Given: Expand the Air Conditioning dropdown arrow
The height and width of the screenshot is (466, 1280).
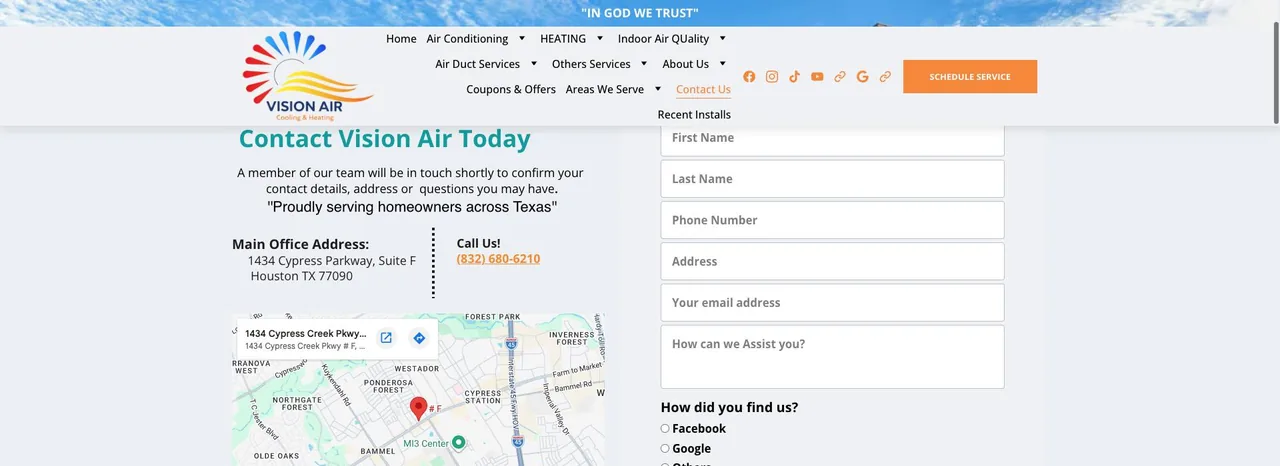Looking at the screenshot, I should [x=521, y=38].
